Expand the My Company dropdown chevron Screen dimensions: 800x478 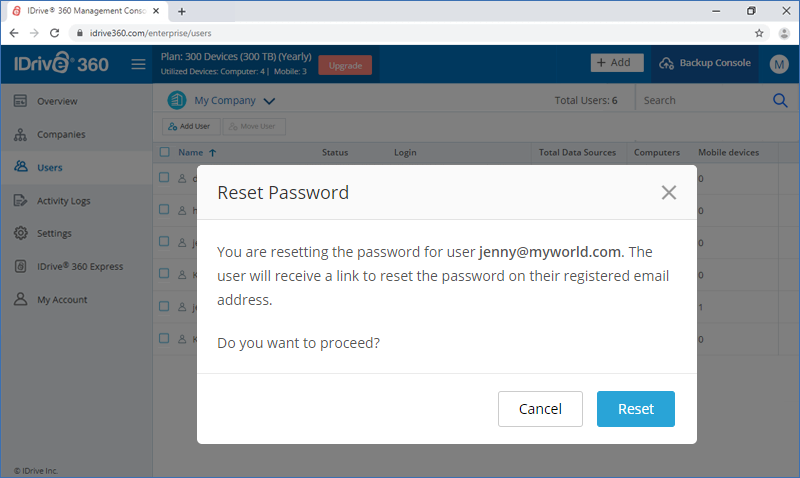point(269,101)
